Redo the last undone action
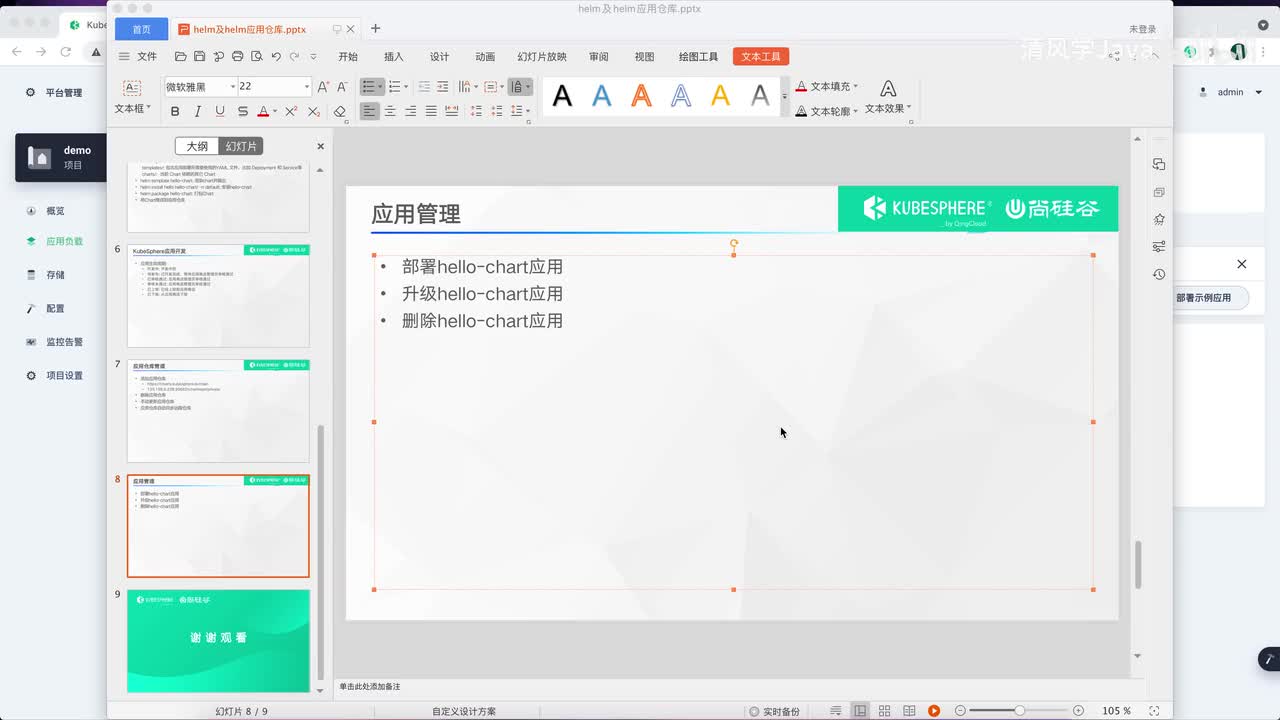The width and height of the screenshot is (1280, 720). (294, 57)
